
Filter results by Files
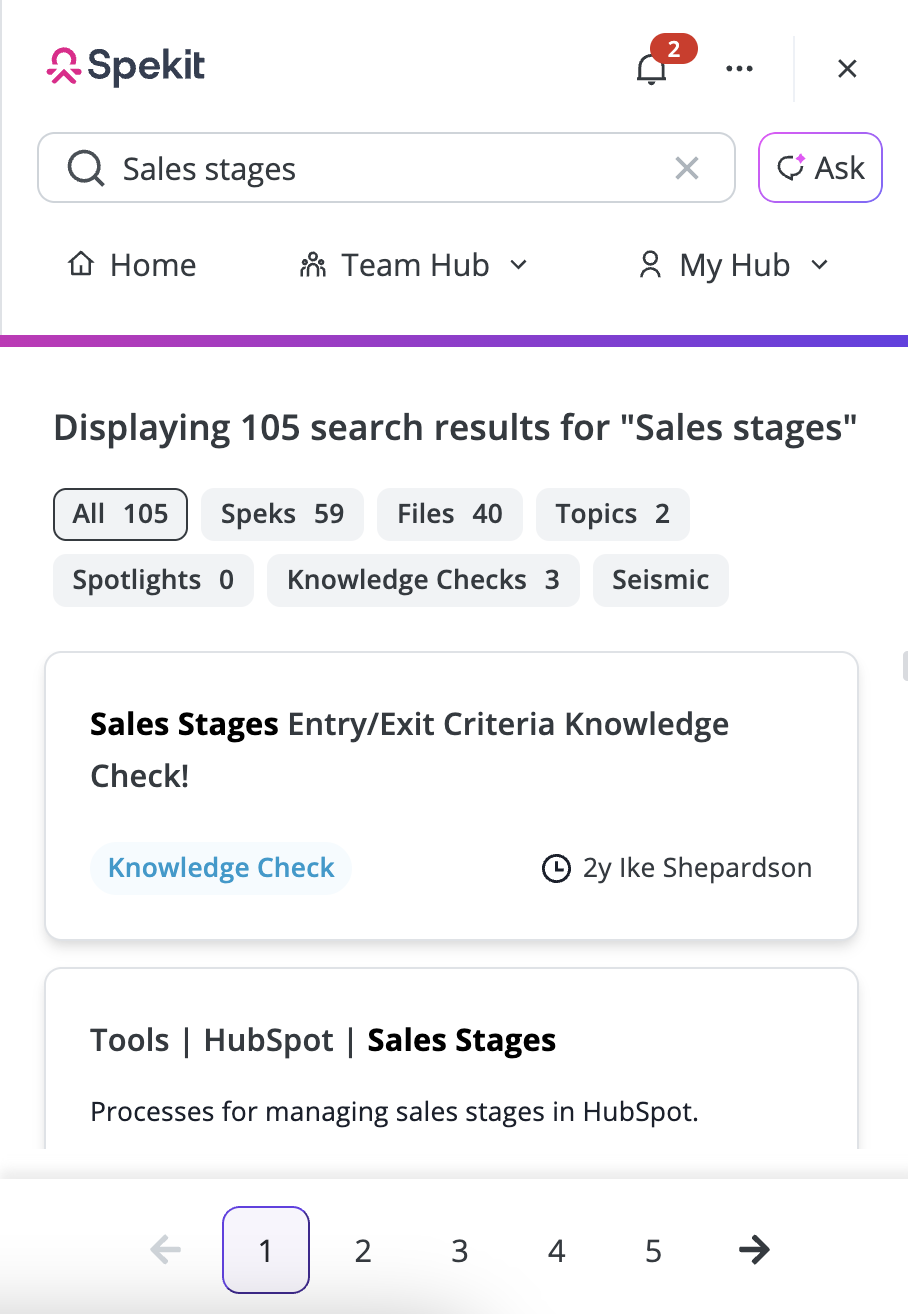click(x=449, y=514)
